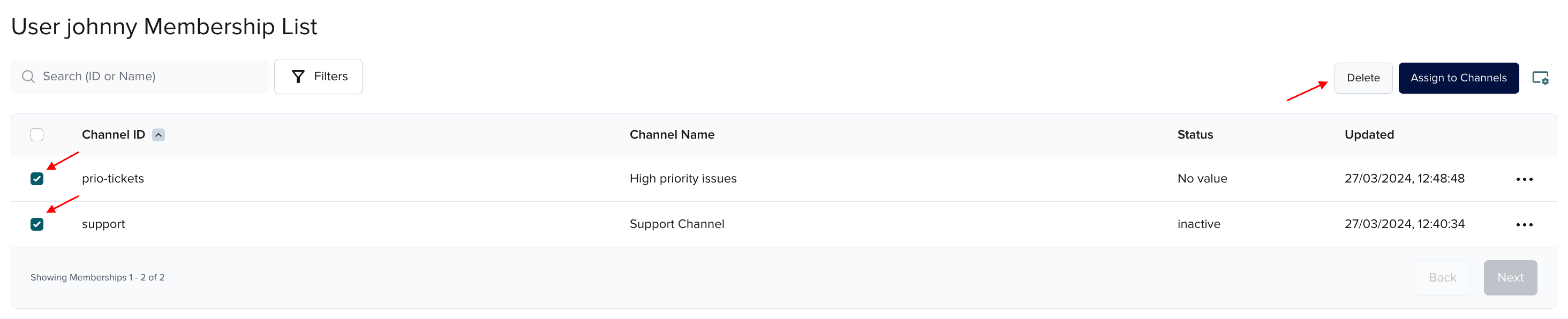Select the Support Channel name cell
The width and height of the screenshot is (1568, 319).
coord(676,224)
